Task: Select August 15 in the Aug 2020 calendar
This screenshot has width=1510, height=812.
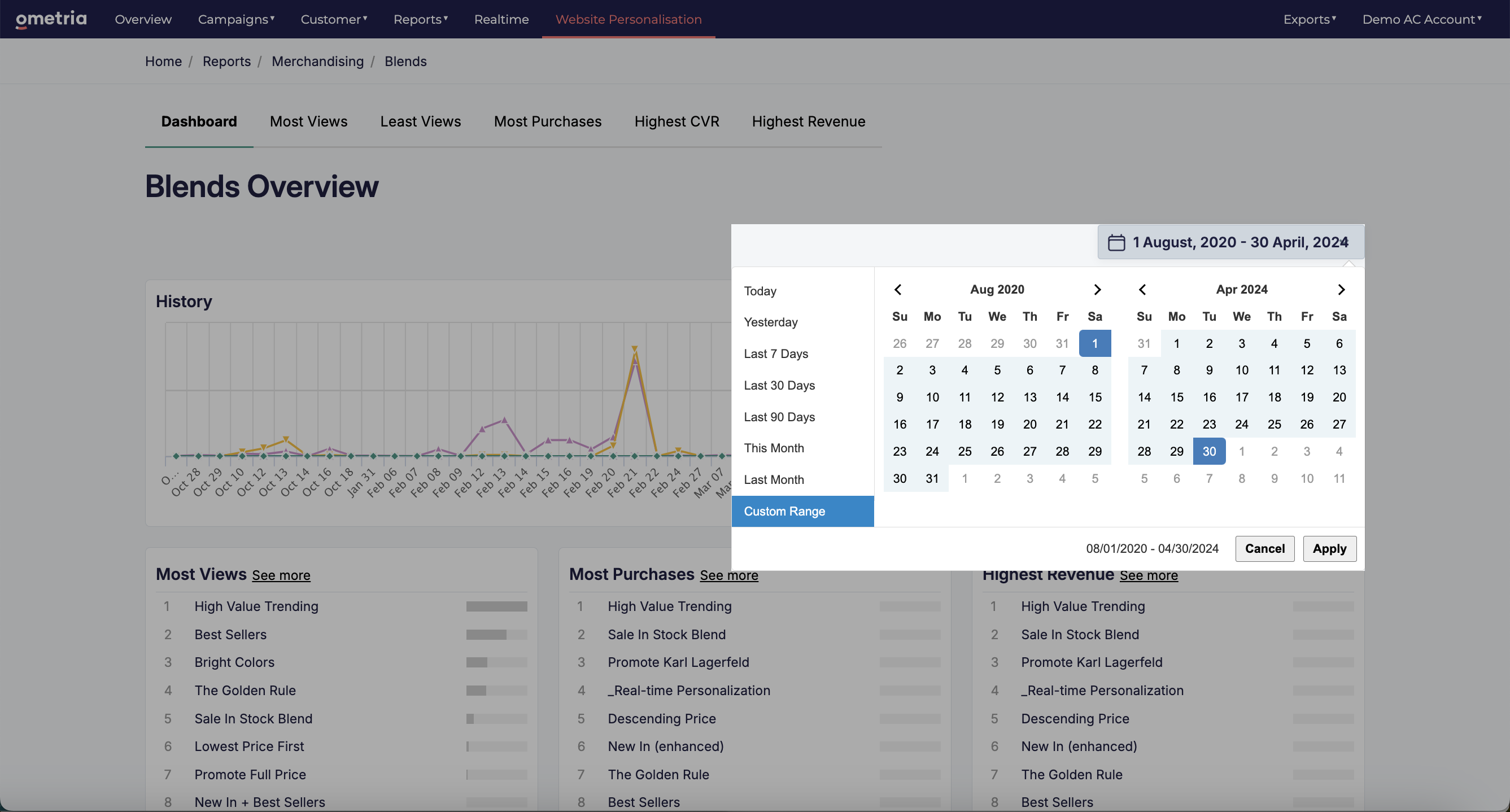Action: pos(1095,397)
